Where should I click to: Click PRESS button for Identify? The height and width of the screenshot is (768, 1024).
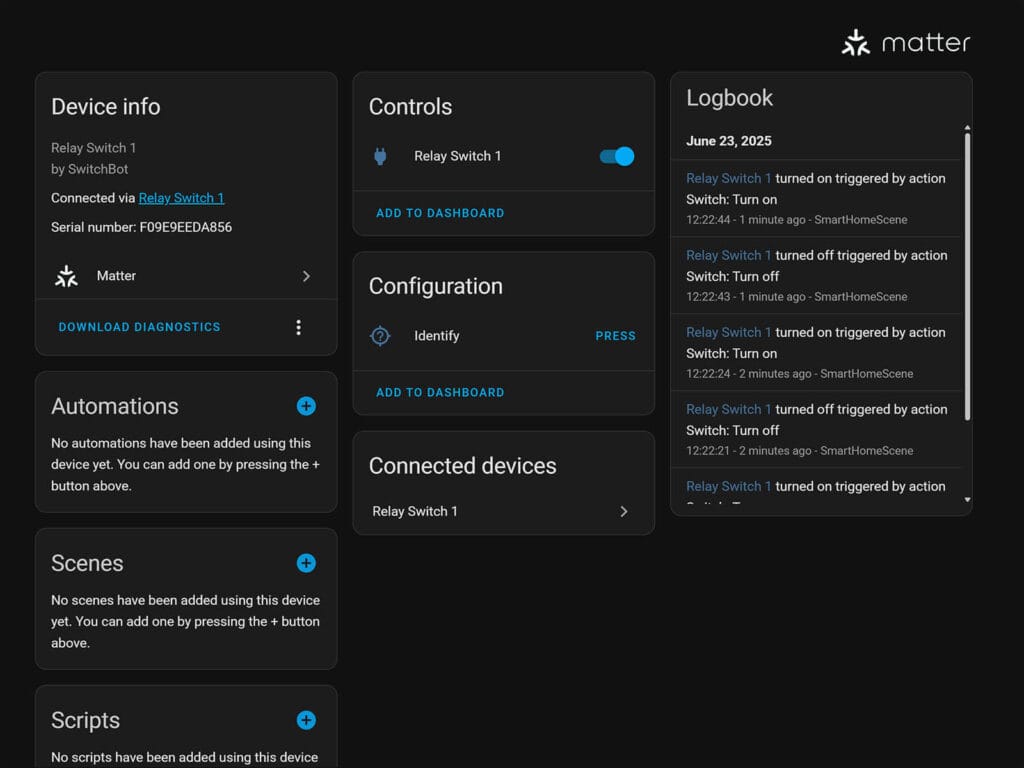[x=615, y=336]
